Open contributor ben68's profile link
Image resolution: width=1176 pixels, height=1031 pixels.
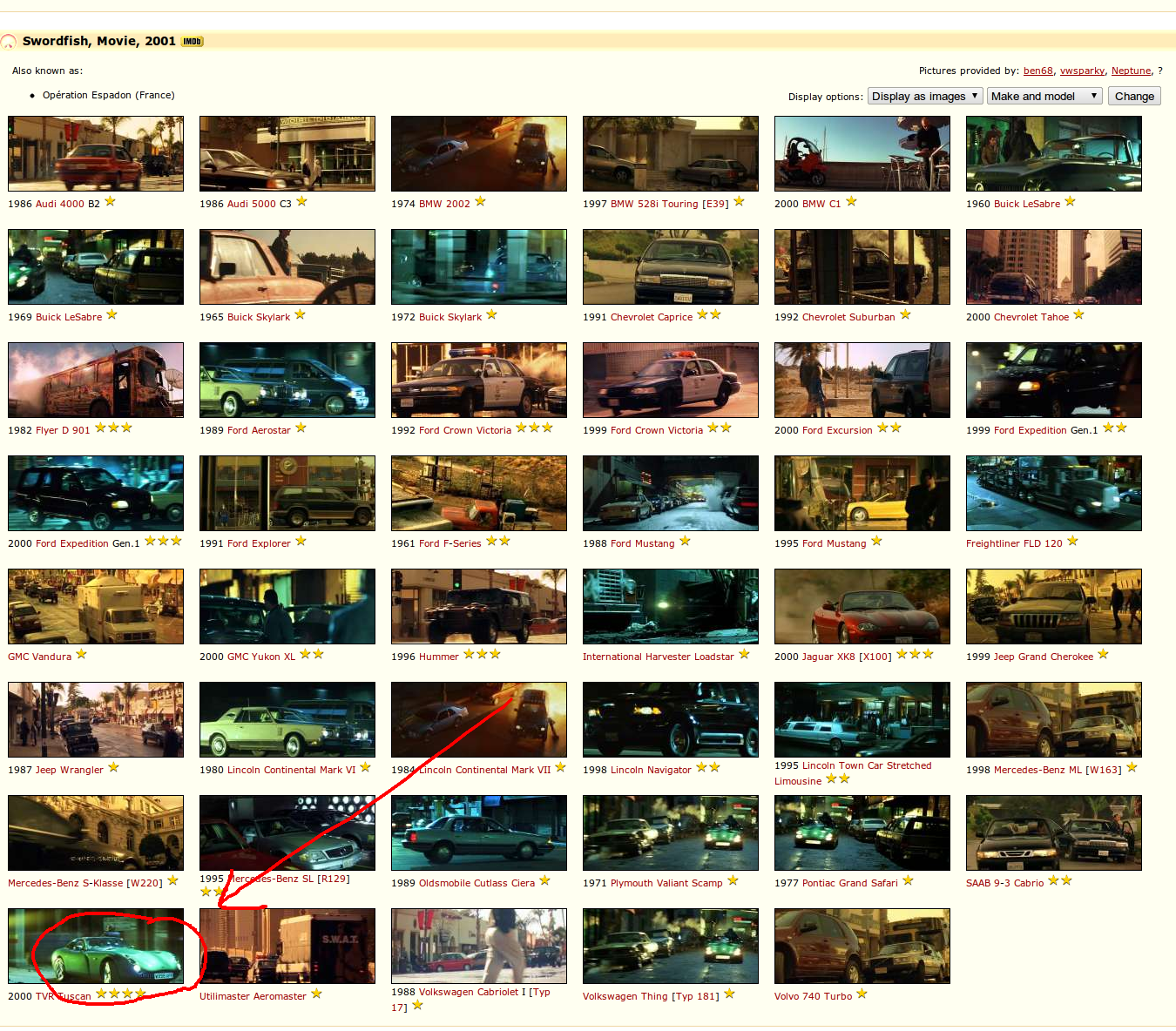tap(1038, 71)
